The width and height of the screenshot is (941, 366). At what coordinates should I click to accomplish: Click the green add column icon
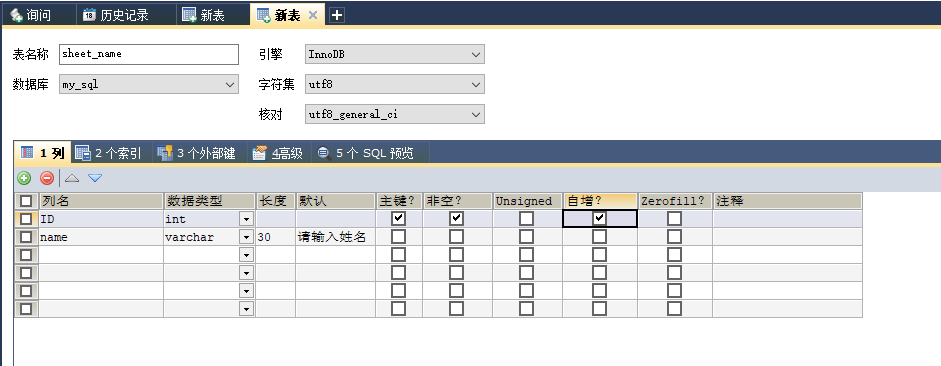[24, 178]
